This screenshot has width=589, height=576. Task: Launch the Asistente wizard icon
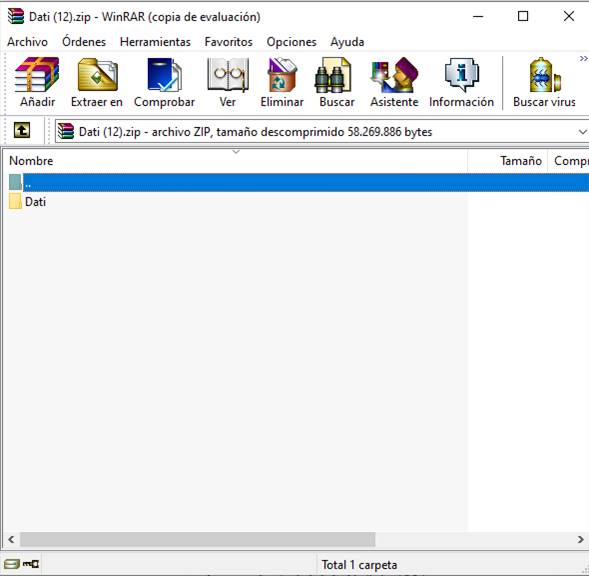click(394, 75)
